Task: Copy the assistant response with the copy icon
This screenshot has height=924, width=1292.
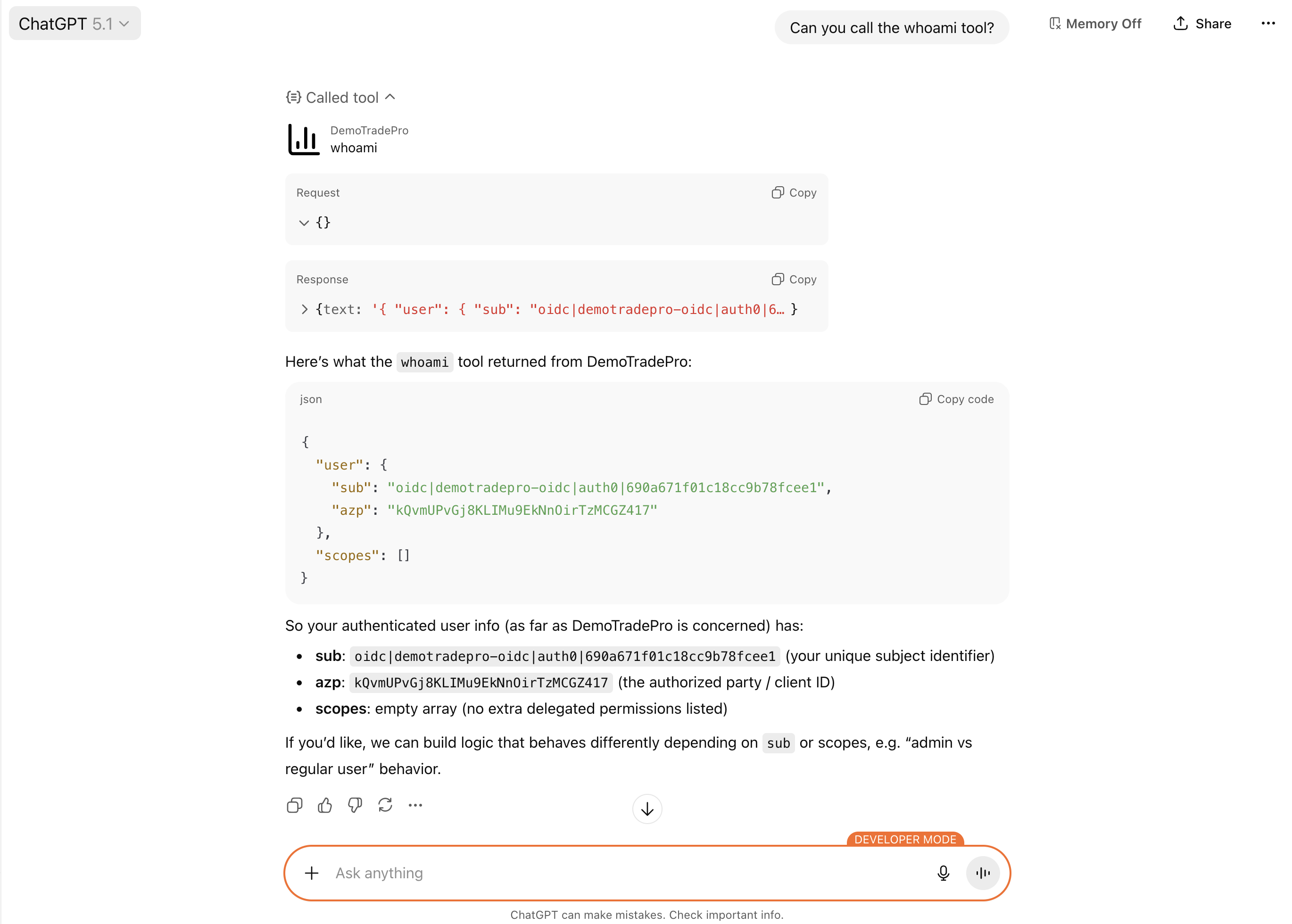Action: tap(294, 805)
